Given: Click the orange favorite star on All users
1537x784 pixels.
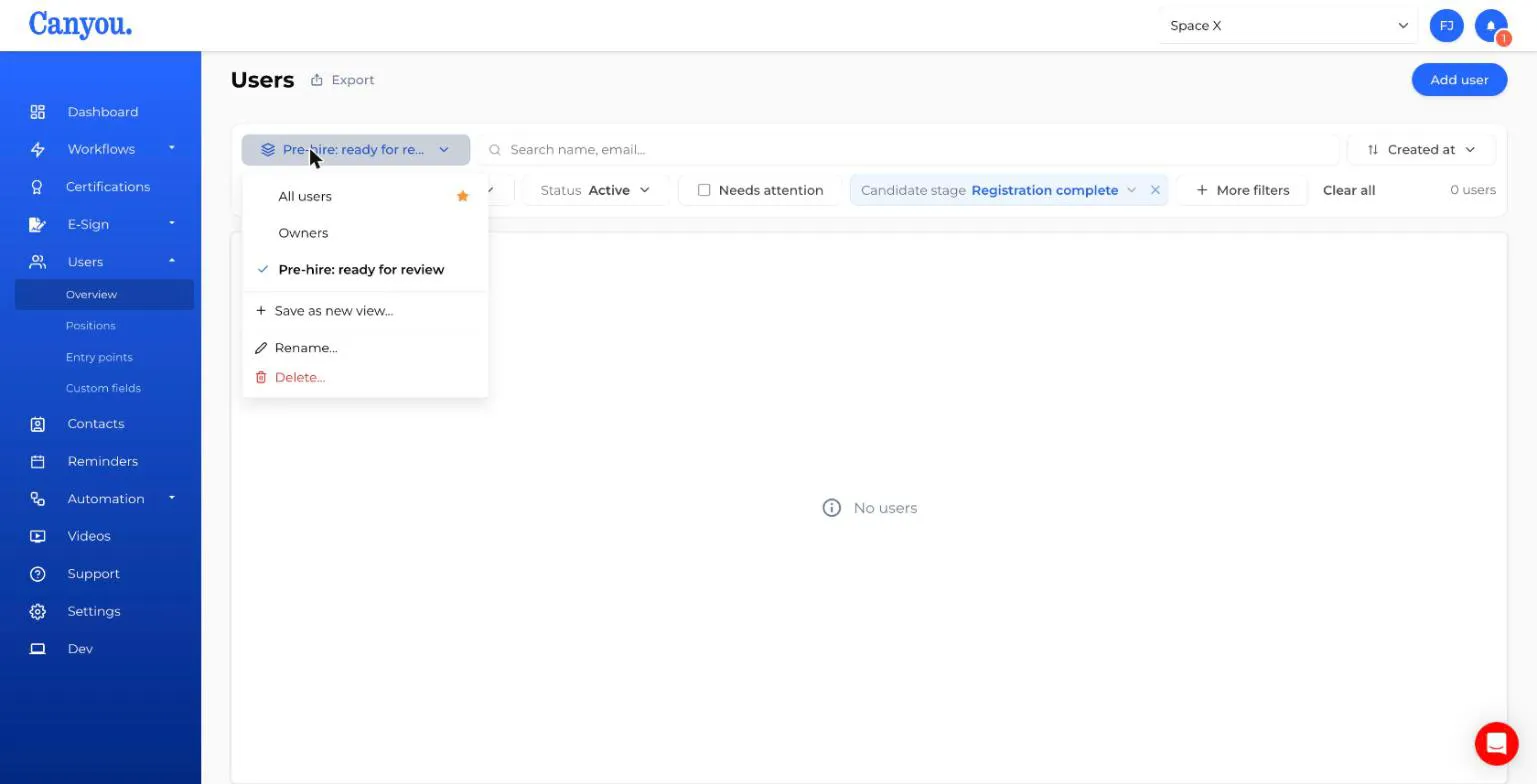Looking at the screenshot, I should tap(462, 196).
